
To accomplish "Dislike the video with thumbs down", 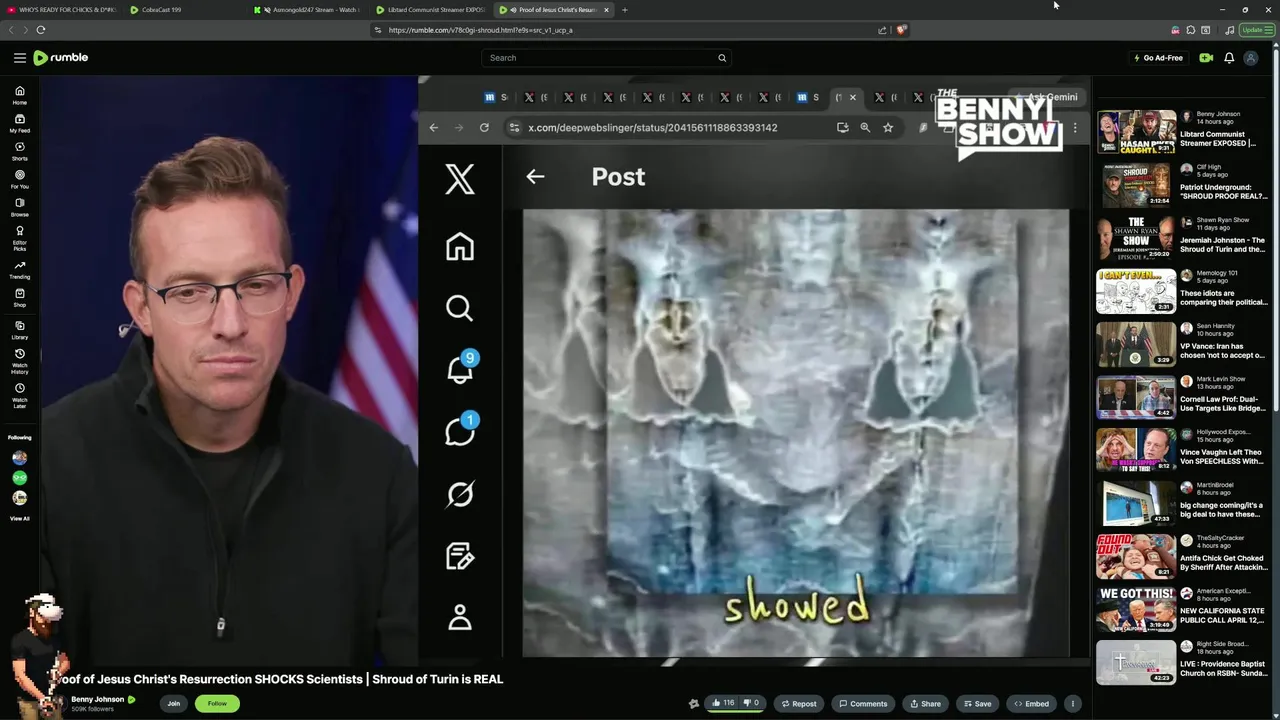I will coord(751,703).
